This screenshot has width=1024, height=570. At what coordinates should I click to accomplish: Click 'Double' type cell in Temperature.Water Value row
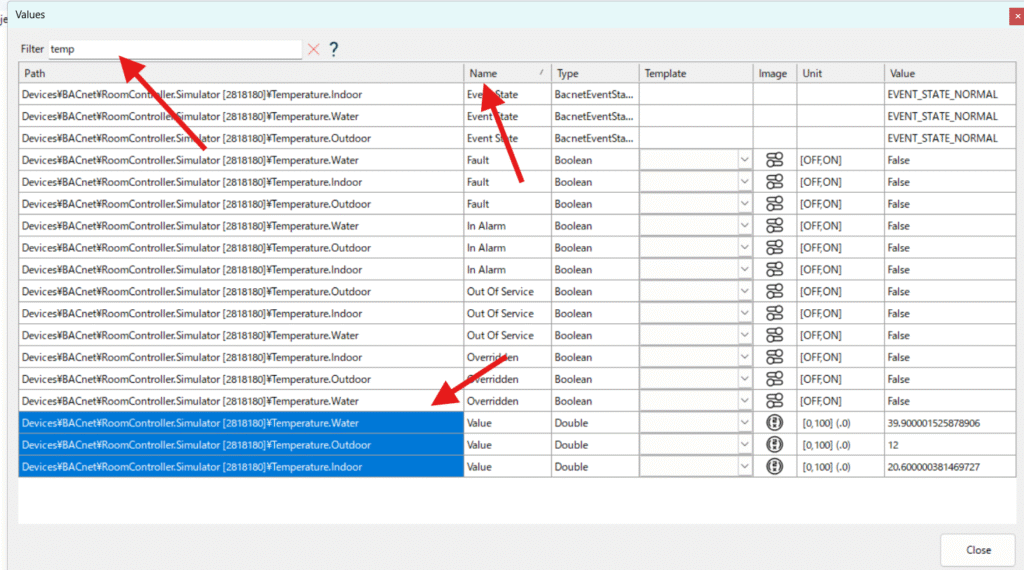[595, 423]
